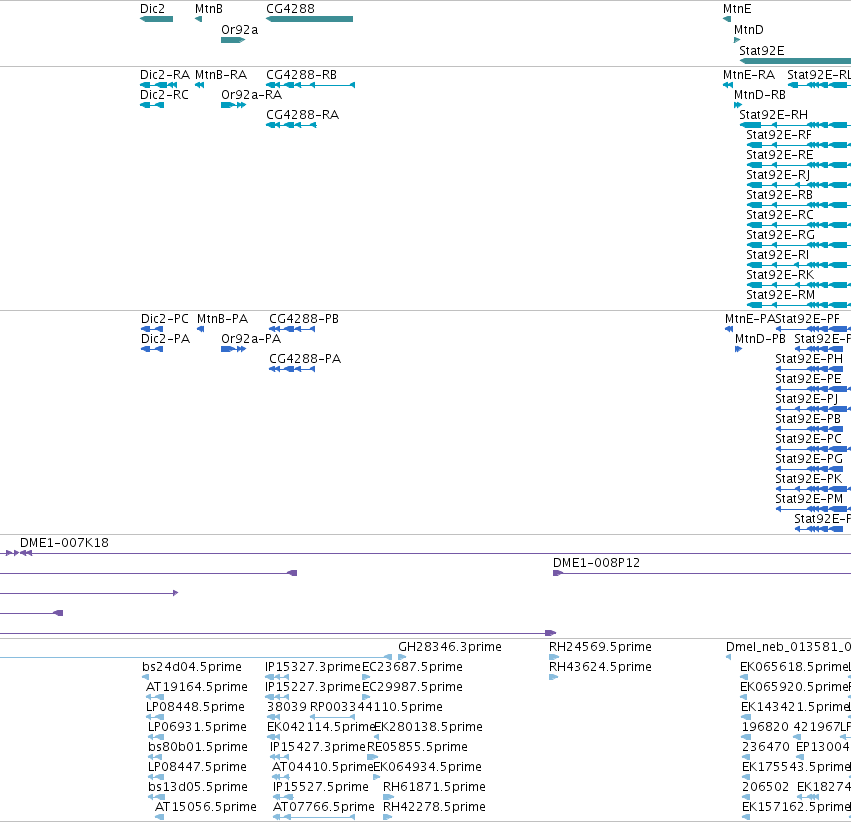Viewport: 851px width, 822px height.
Task: Click the CG4288 gene bar
Action: tap(309, 19)
